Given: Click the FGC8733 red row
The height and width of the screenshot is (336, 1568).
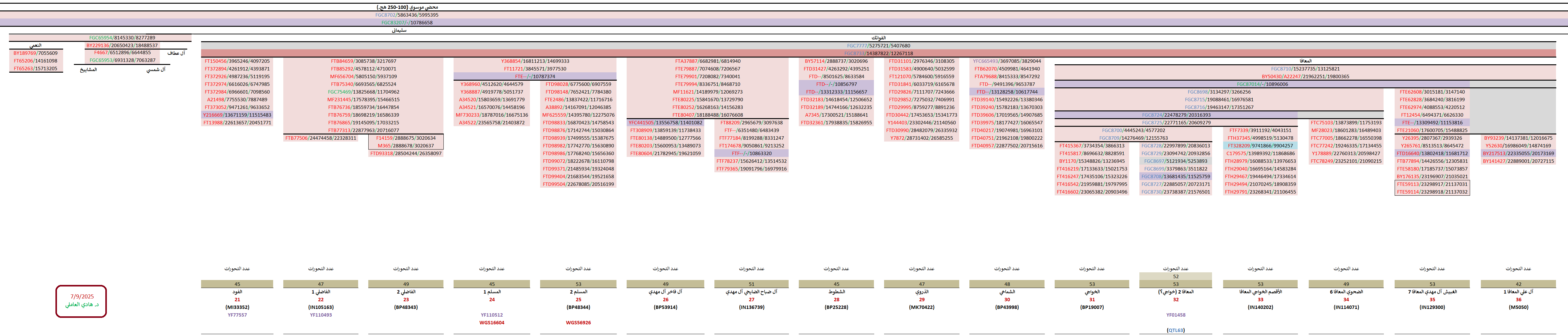Looking at the screenshot, I should [x=878, y=54].
